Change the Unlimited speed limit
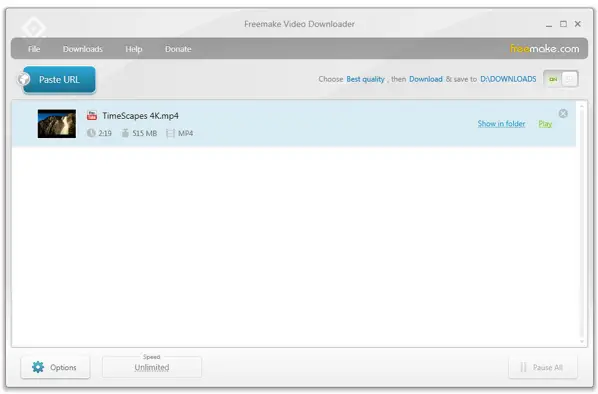Viewport: 598px width, 394px height. pos(152,367)
